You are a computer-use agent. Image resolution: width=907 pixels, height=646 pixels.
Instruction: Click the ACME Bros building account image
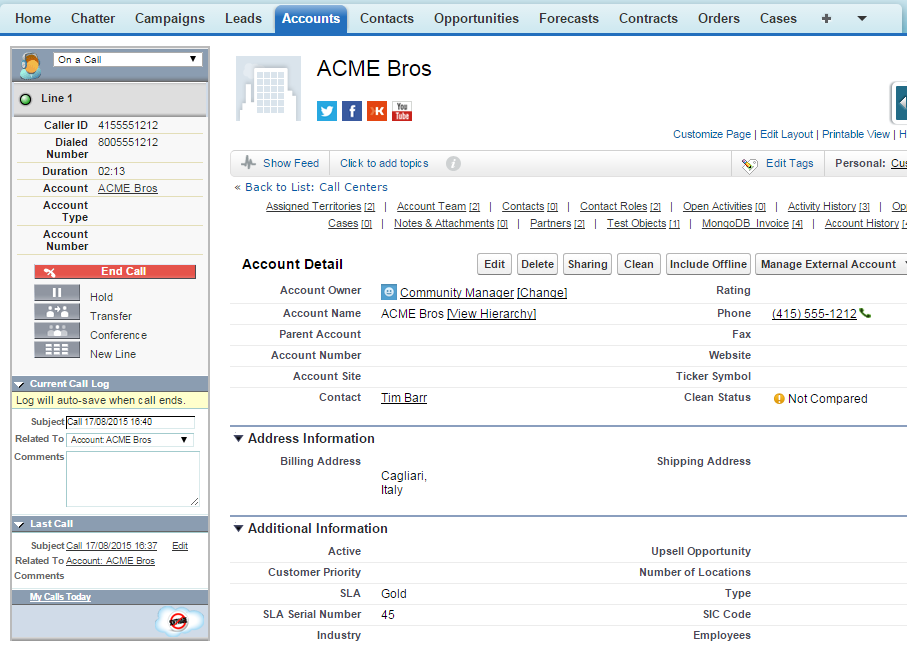coord(268,88)
